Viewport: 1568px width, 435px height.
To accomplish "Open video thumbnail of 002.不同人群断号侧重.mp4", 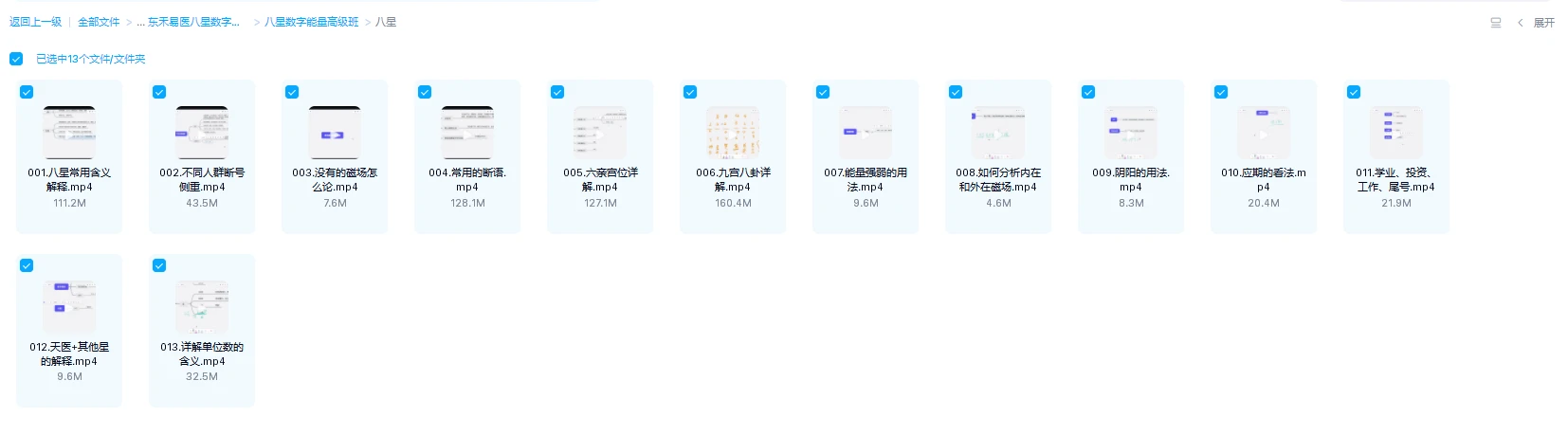I will pos(202,133).
